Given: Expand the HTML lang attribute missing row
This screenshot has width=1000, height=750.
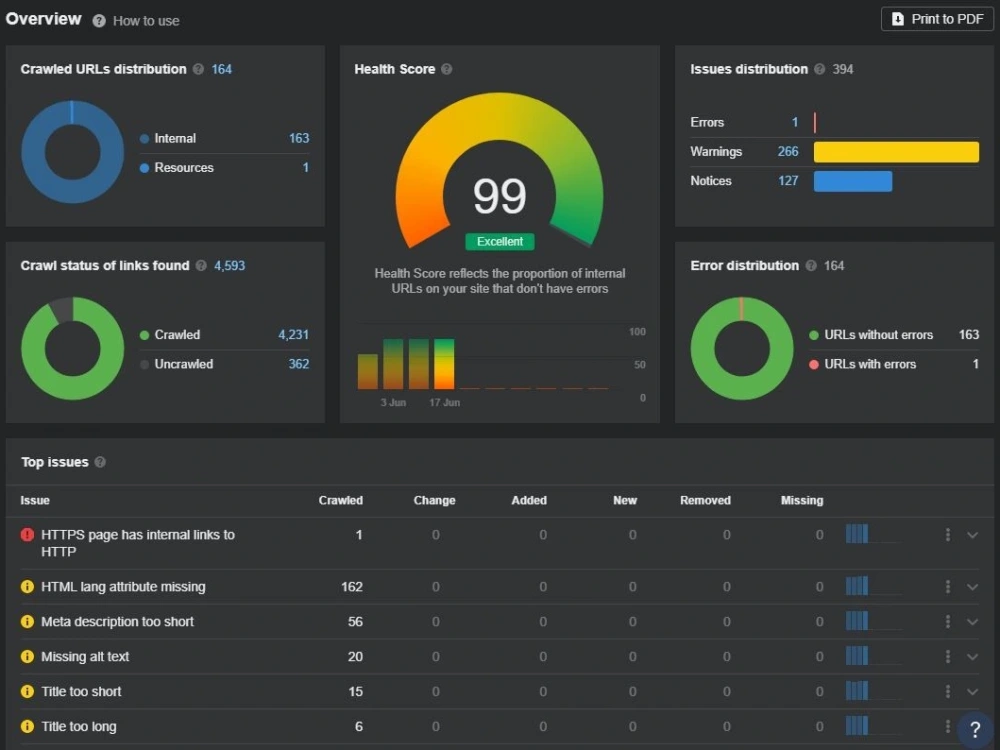Looking at the screenshot, I should [x=972, y=587].
